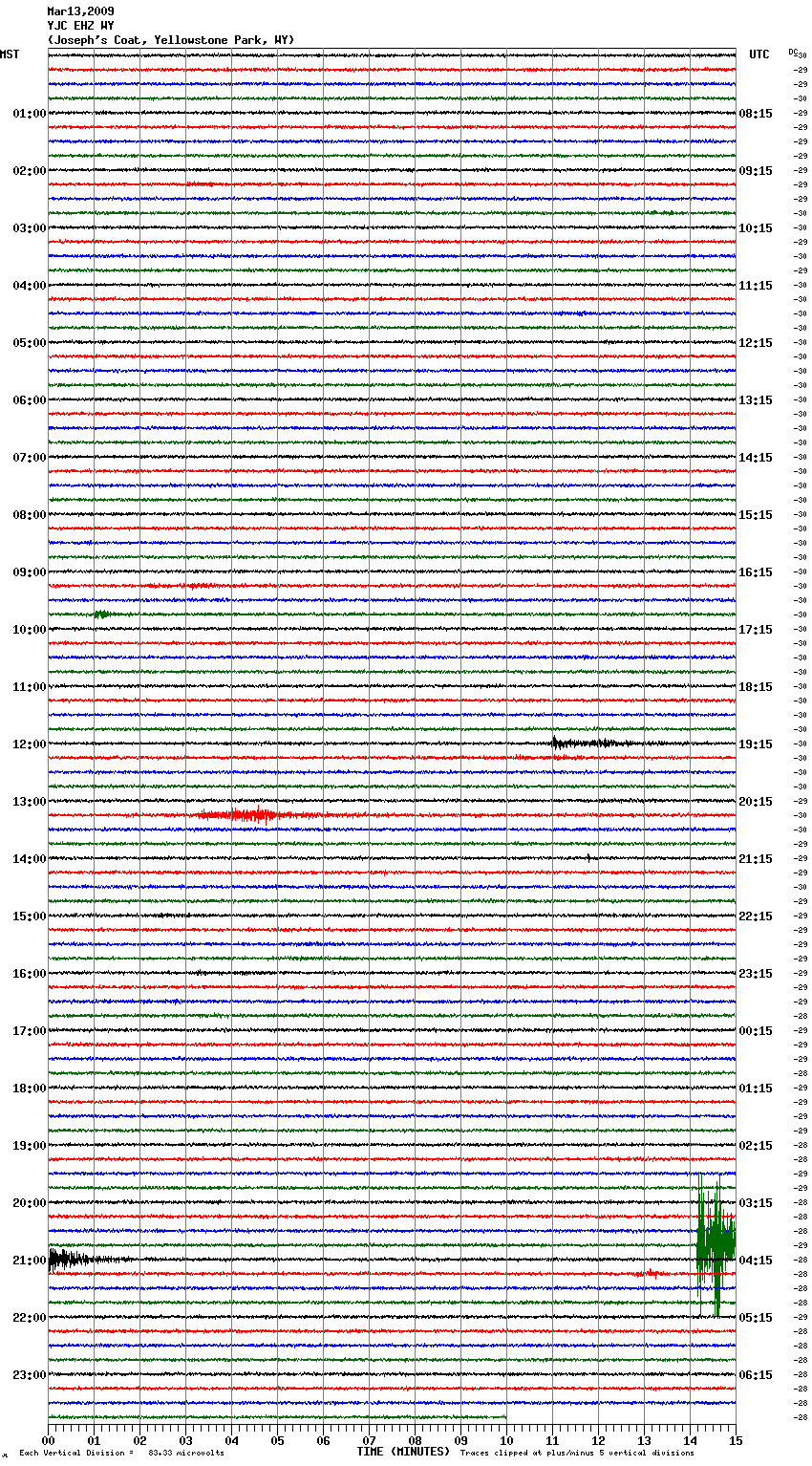812x1466 pixels.
Task: Click the 09:15 UTC time label
Action: [756, 171]
